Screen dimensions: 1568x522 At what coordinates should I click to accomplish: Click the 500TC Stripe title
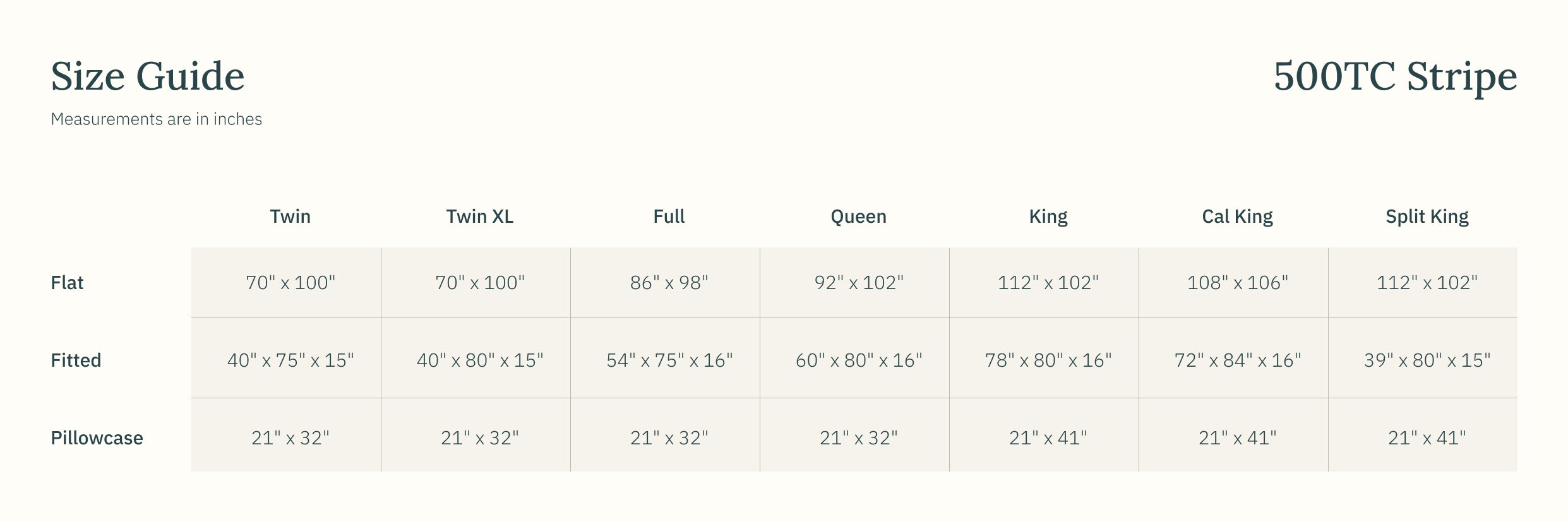(x=1394, y=76)
